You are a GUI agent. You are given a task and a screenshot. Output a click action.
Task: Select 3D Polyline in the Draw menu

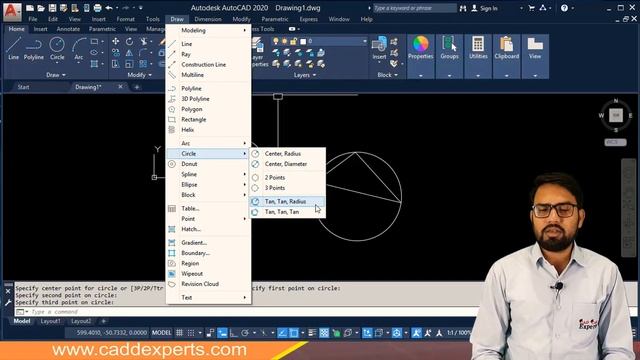pos(208,99)
